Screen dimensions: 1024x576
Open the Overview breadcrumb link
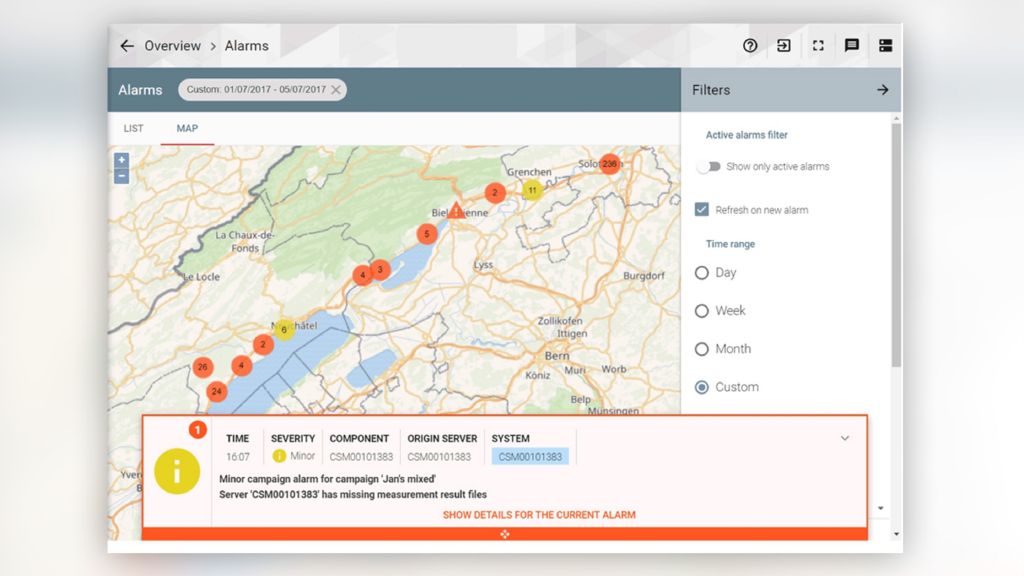(x=174, y=45)
